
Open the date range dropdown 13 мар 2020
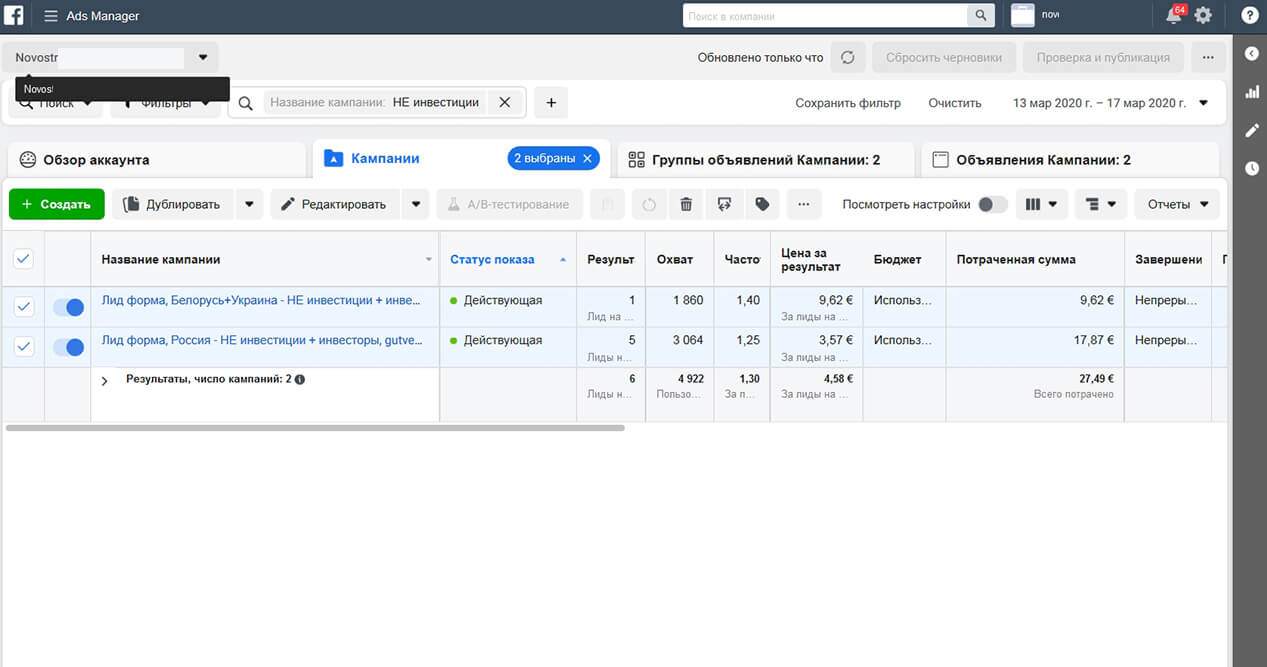pyautogui.click(x=1110, y=103)
